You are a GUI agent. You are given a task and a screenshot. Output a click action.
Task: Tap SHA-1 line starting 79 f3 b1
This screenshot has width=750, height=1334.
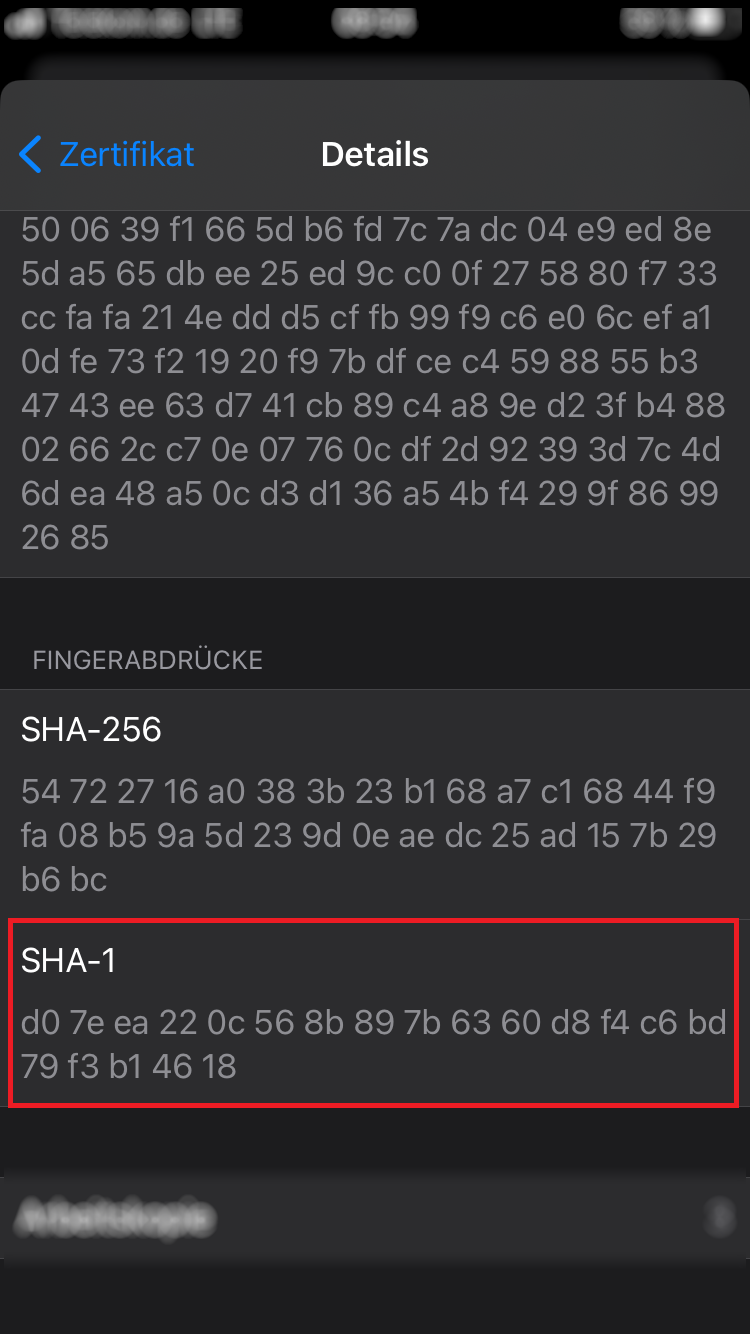[x=129, y=1066]
